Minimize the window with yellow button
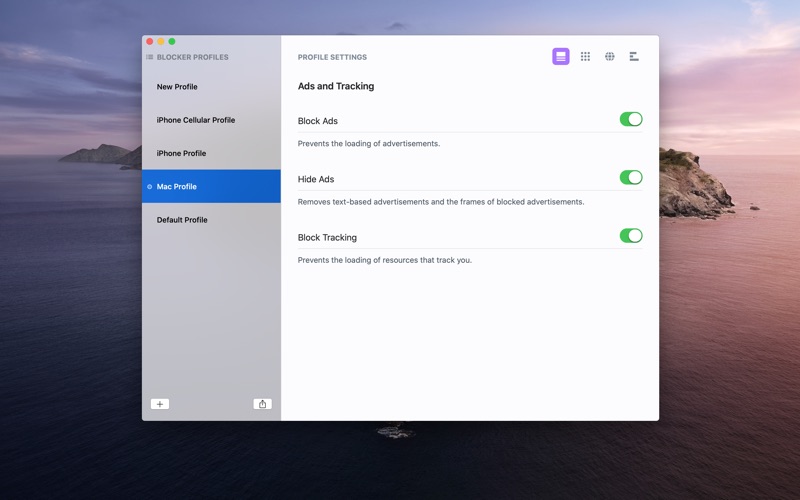Image resolution: width=800 pixels, height=500 pixels. [161, 41]
